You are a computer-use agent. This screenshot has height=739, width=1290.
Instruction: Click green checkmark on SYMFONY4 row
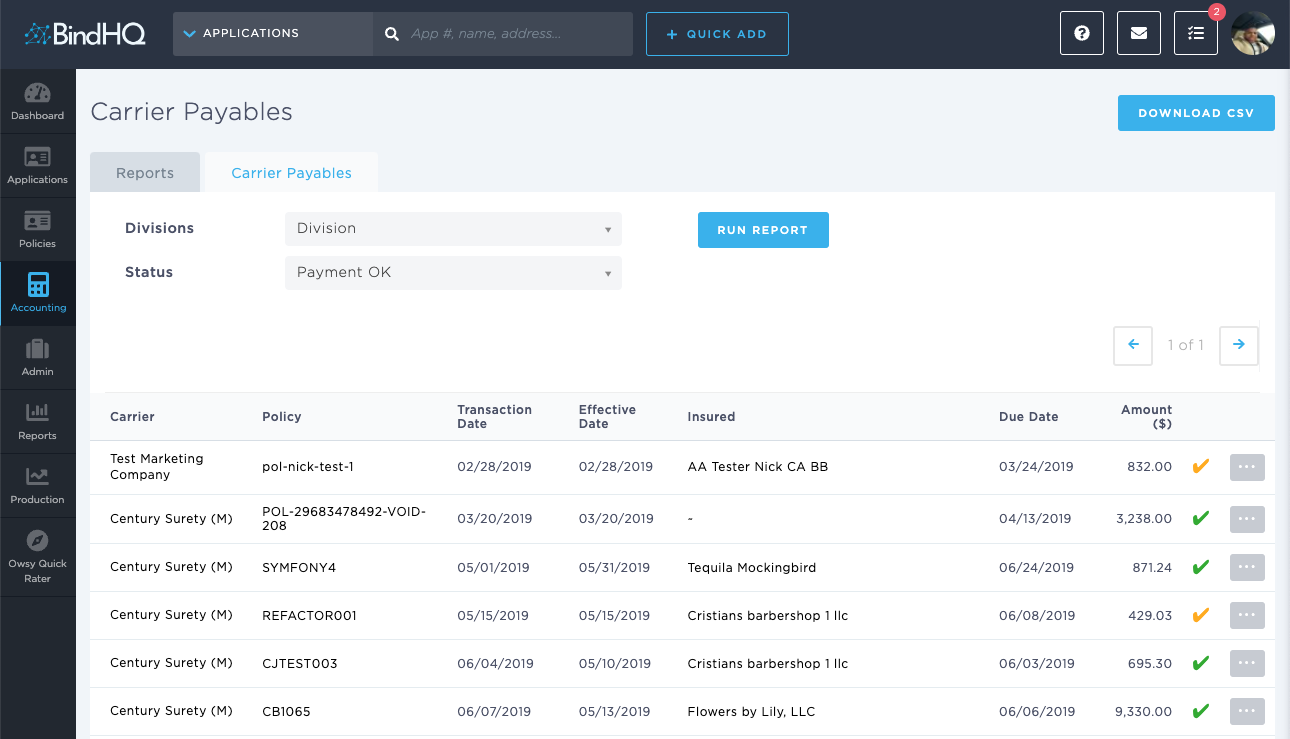click(1201, 567)
